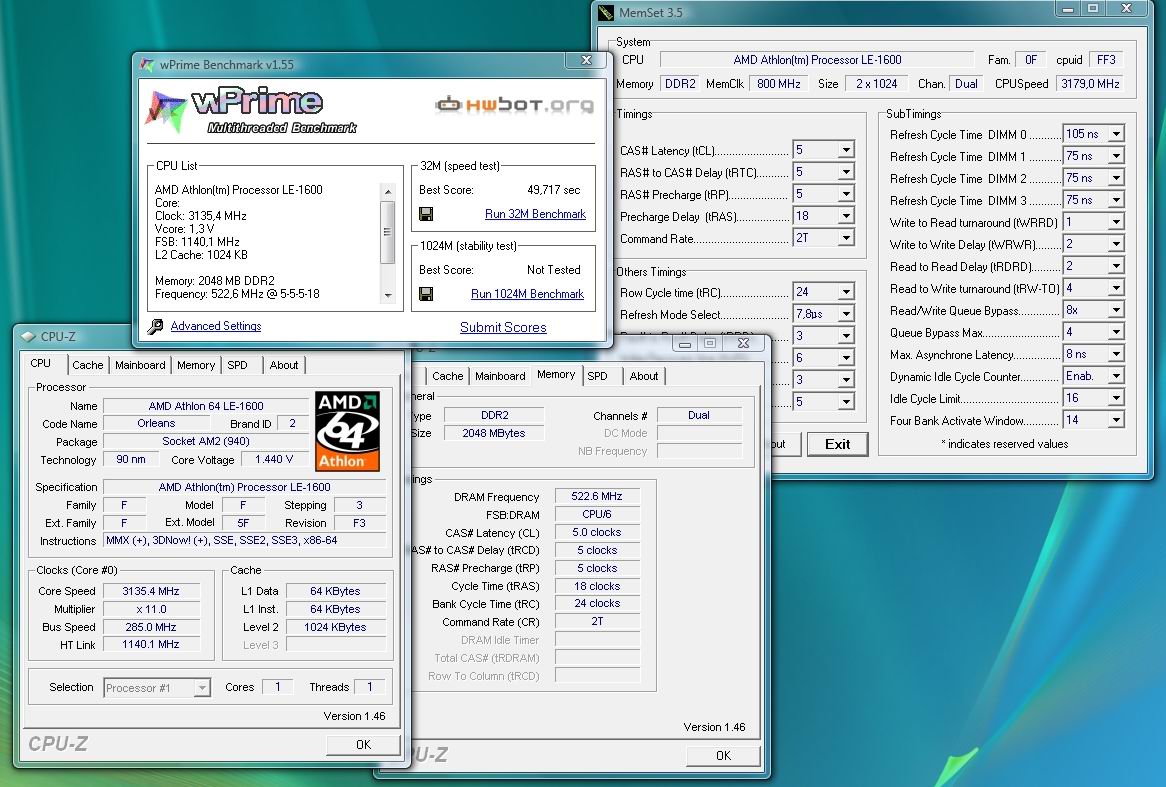Switch to About tab in front CPU-Z window

(284, 365)
